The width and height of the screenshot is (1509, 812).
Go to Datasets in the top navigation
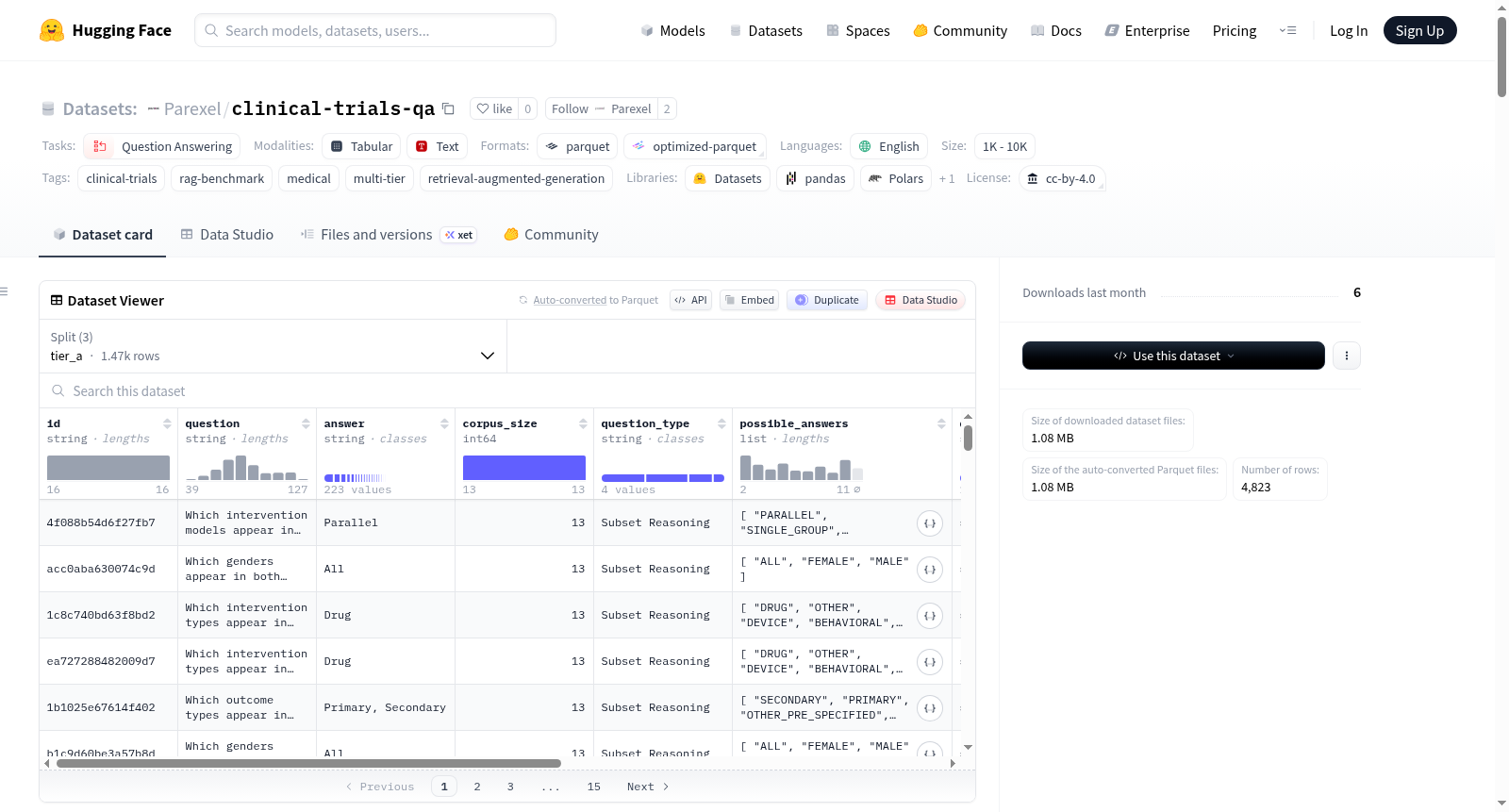coord(766,30)
